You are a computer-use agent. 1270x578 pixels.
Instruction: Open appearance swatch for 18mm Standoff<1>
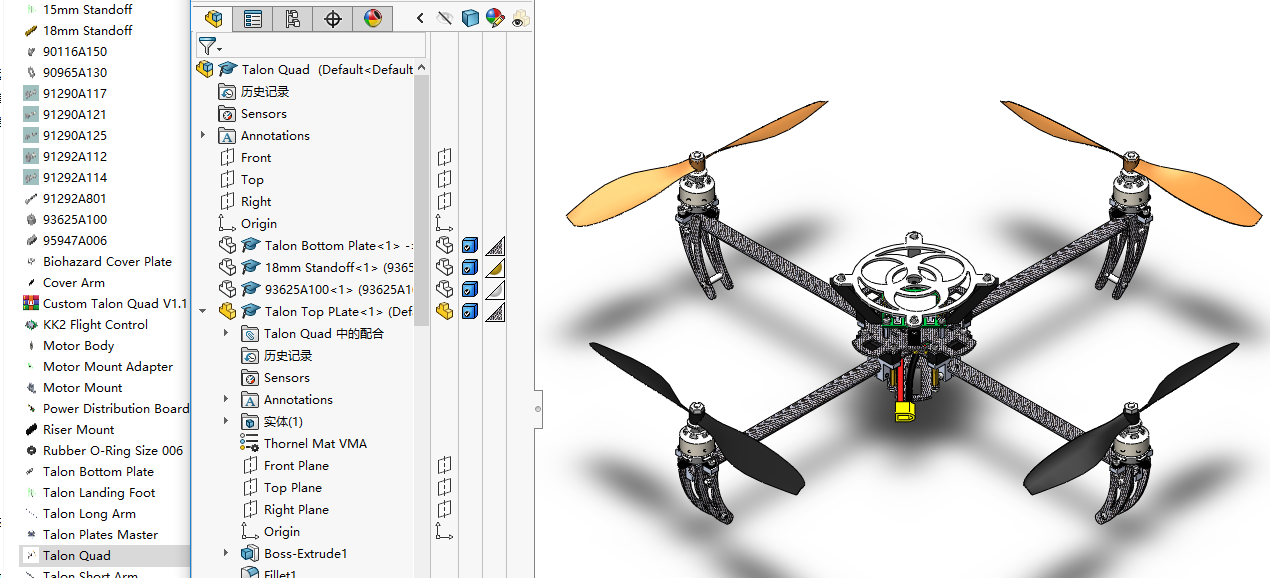pyautogui.click(x=495, y=267)
